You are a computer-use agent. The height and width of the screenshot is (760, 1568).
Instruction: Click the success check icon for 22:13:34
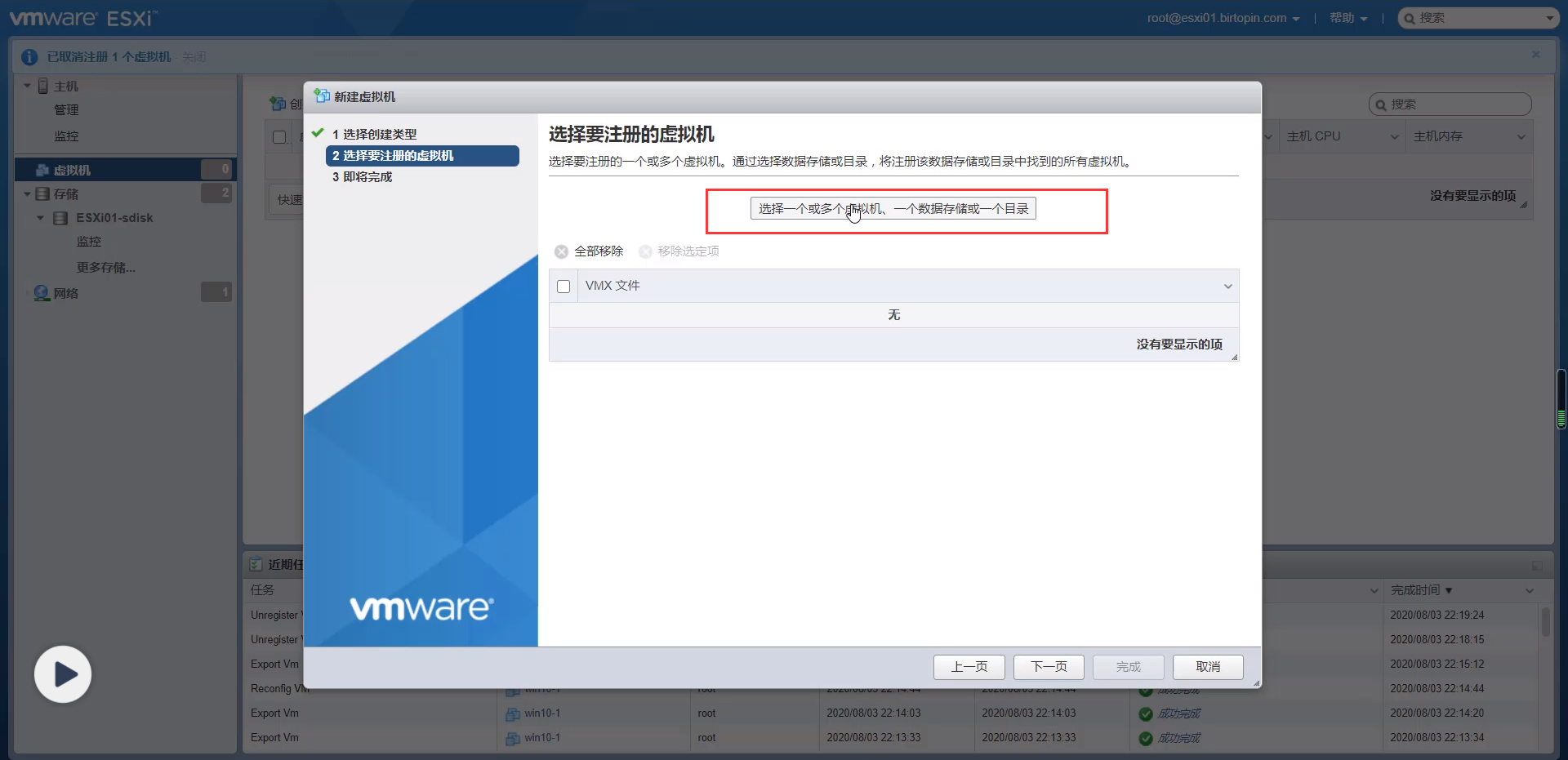pyautogui.click(x=1146, y=739)
